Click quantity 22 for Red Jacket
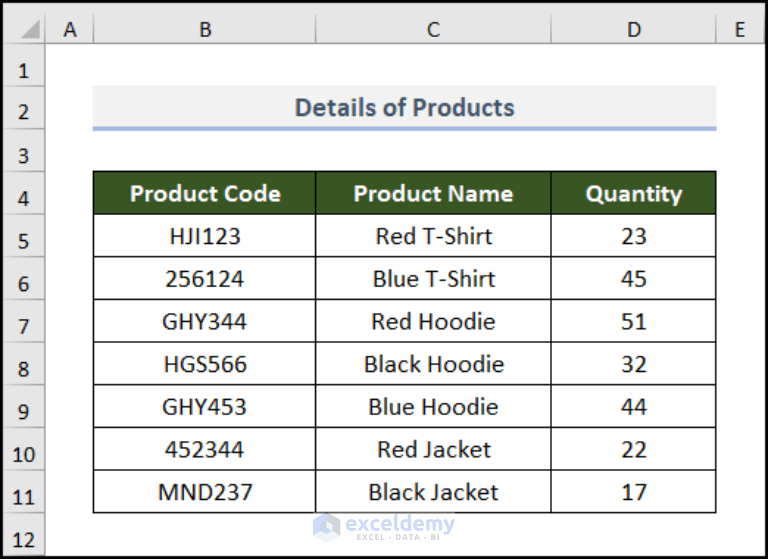 coord(633,449)
